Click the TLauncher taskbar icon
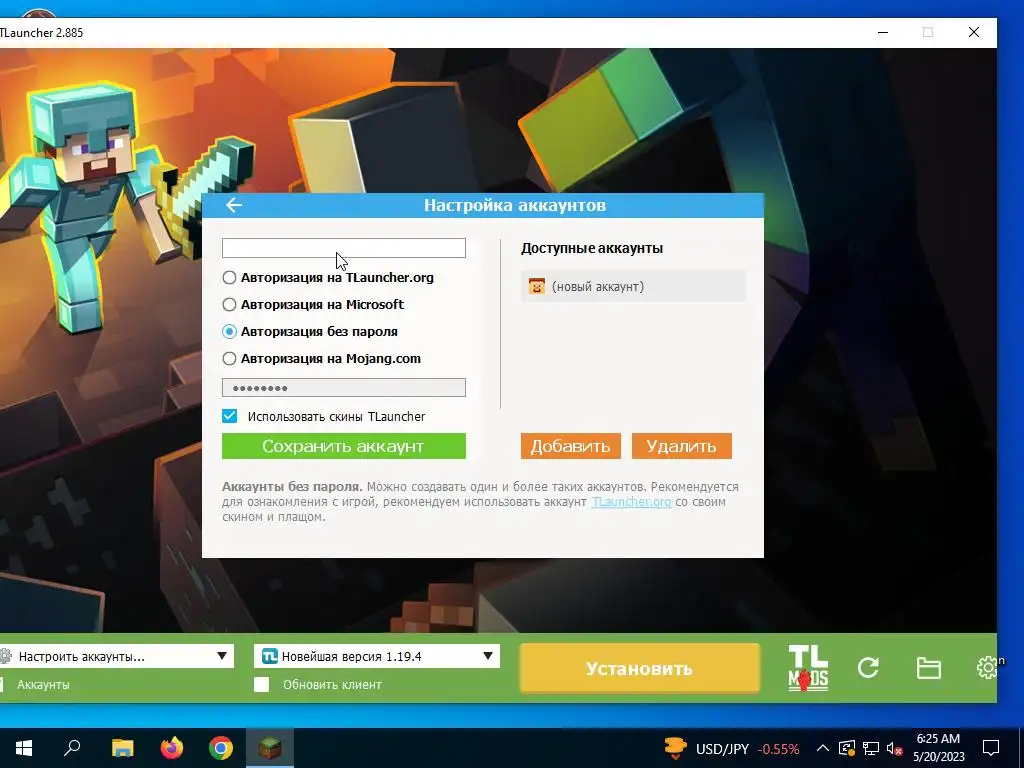Screen dimensions: 1024x768 click(x=270, y=748)
